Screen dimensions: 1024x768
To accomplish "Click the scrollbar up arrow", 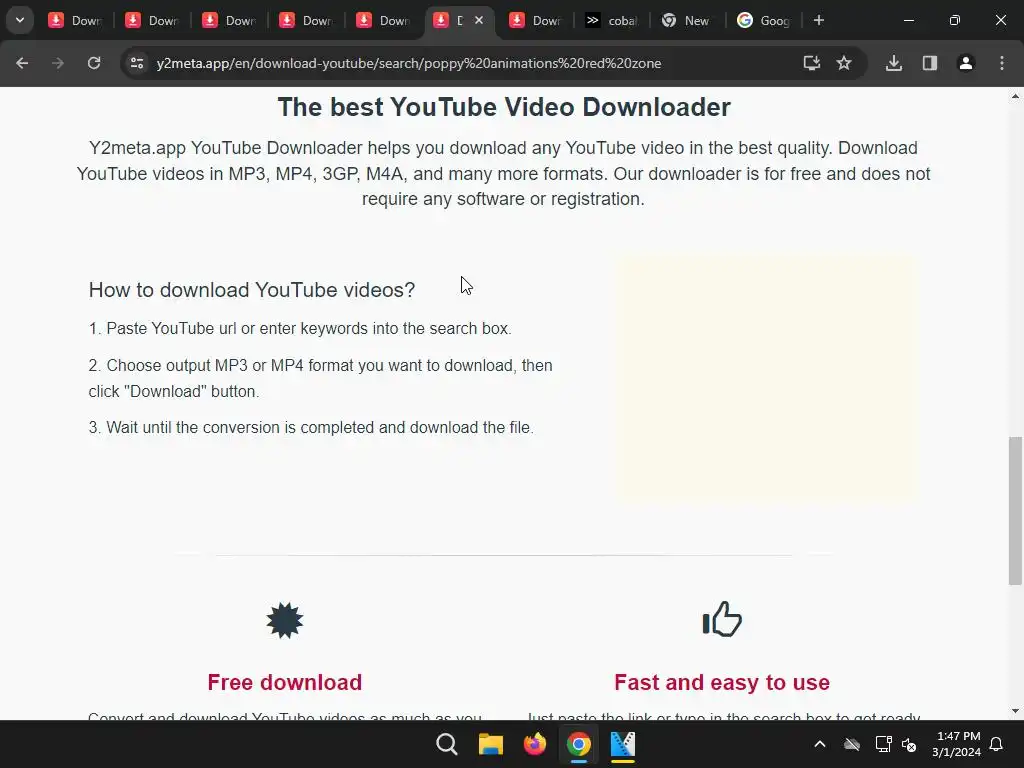I will pos(1015,96).
